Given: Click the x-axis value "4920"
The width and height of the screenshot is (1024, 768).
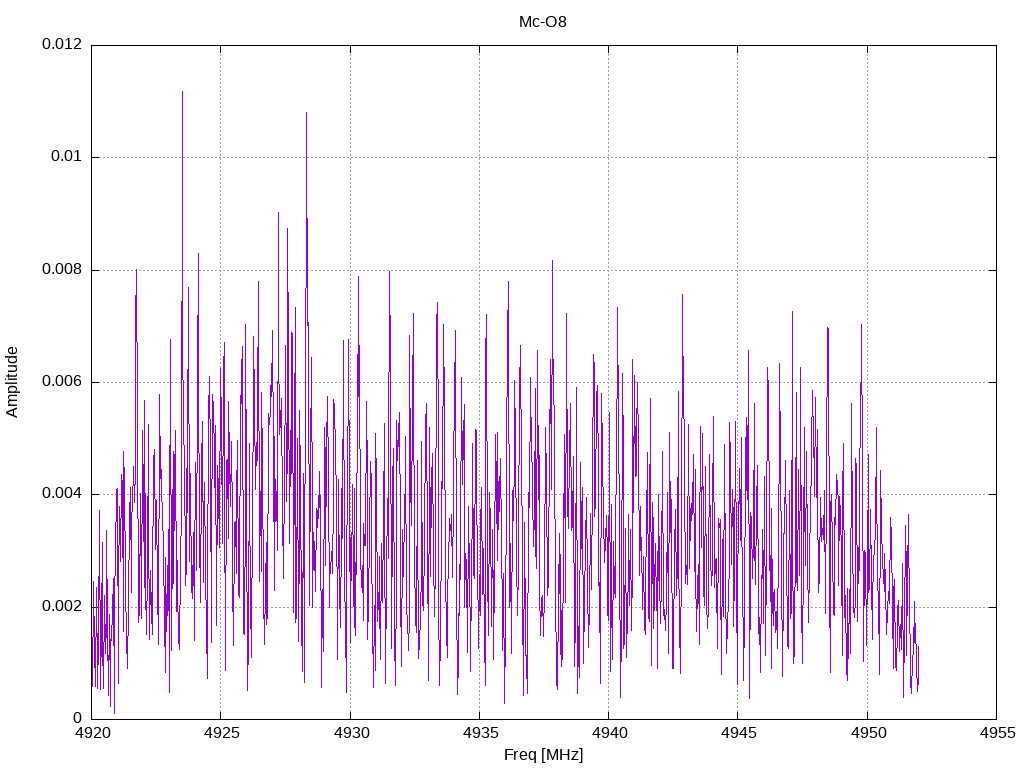Looking at the screenshot, I should click(x=92, y=733).
